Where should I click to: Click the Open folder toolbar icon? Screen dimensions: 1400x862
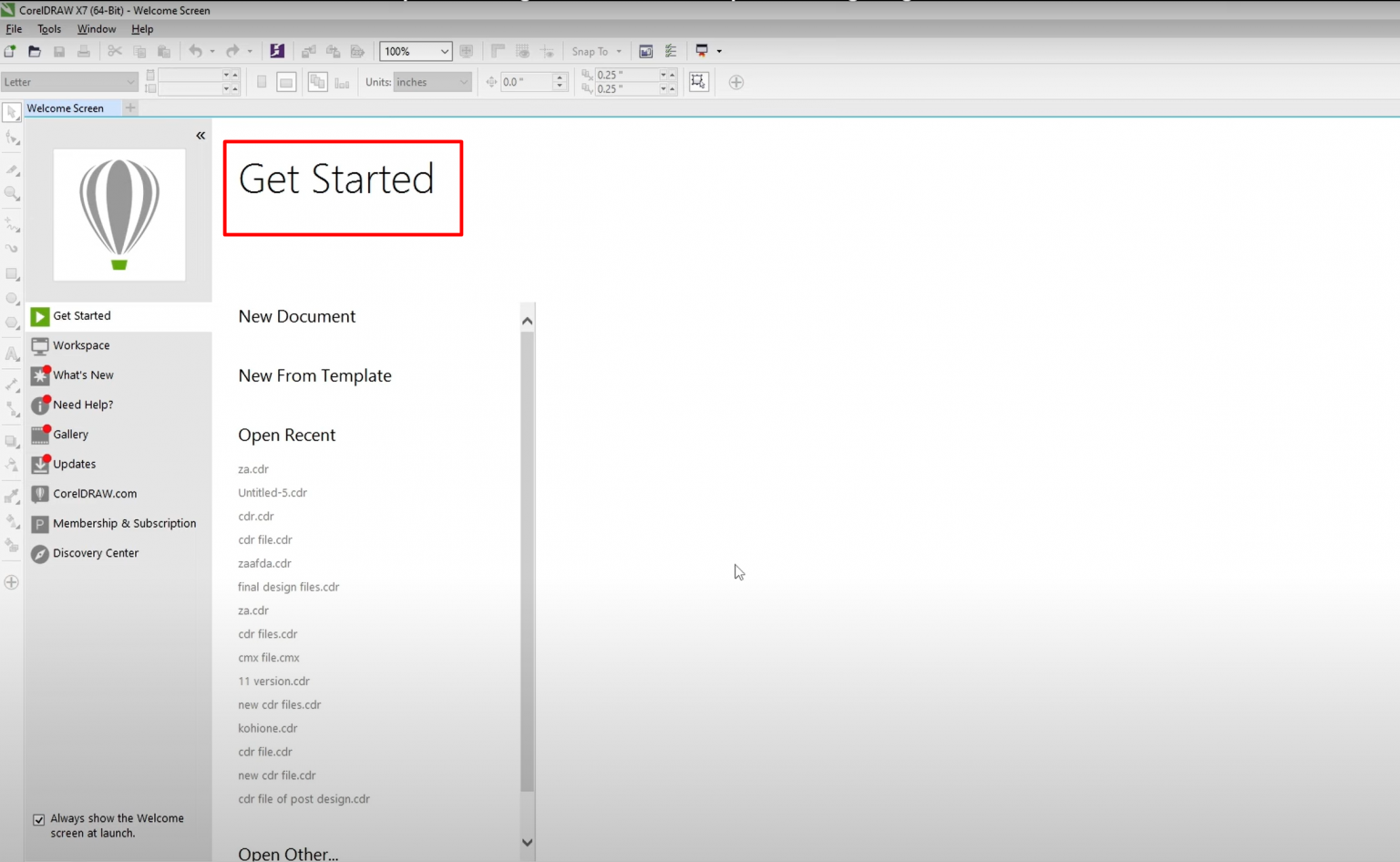(x=35, y=51)
